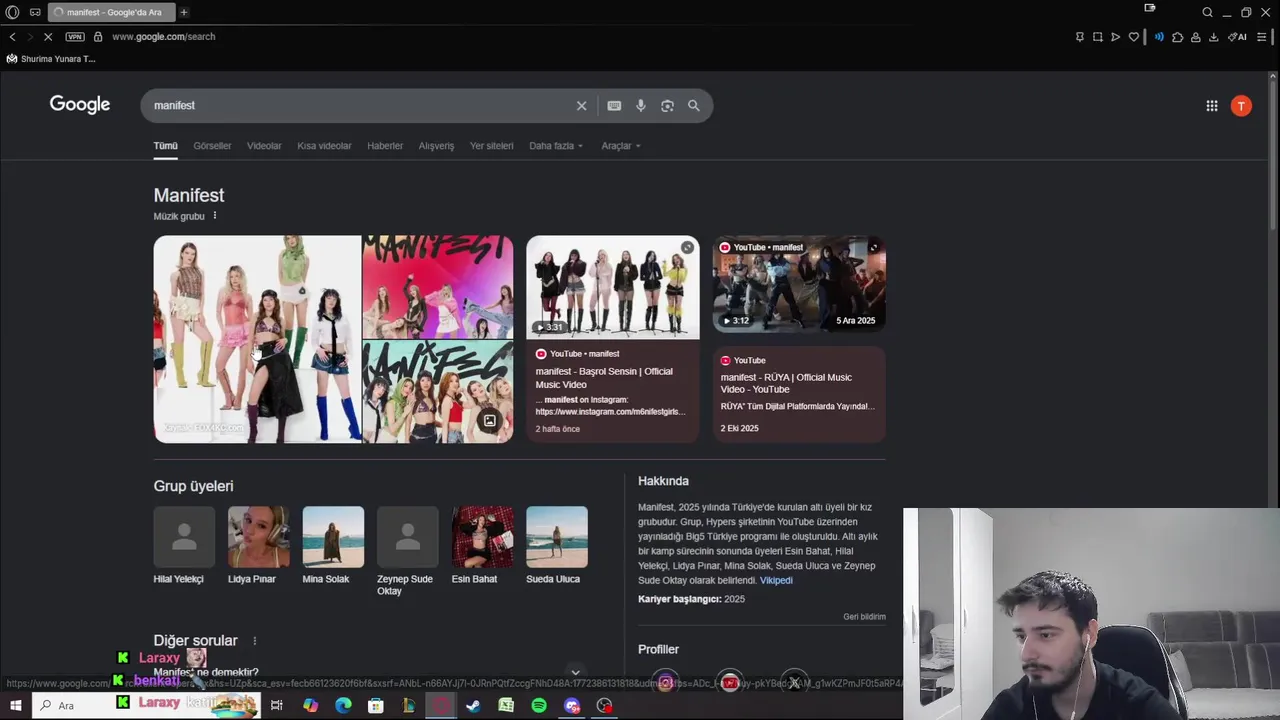Open Excel from the taskbar
Screen dimensions: 1280x720
(506, 706)
